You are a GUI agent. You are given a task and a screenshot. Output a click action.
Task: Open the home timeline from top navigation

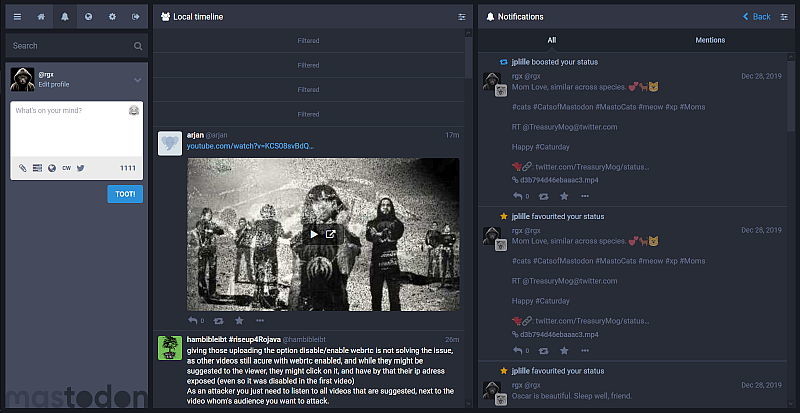tap(41, 17)
